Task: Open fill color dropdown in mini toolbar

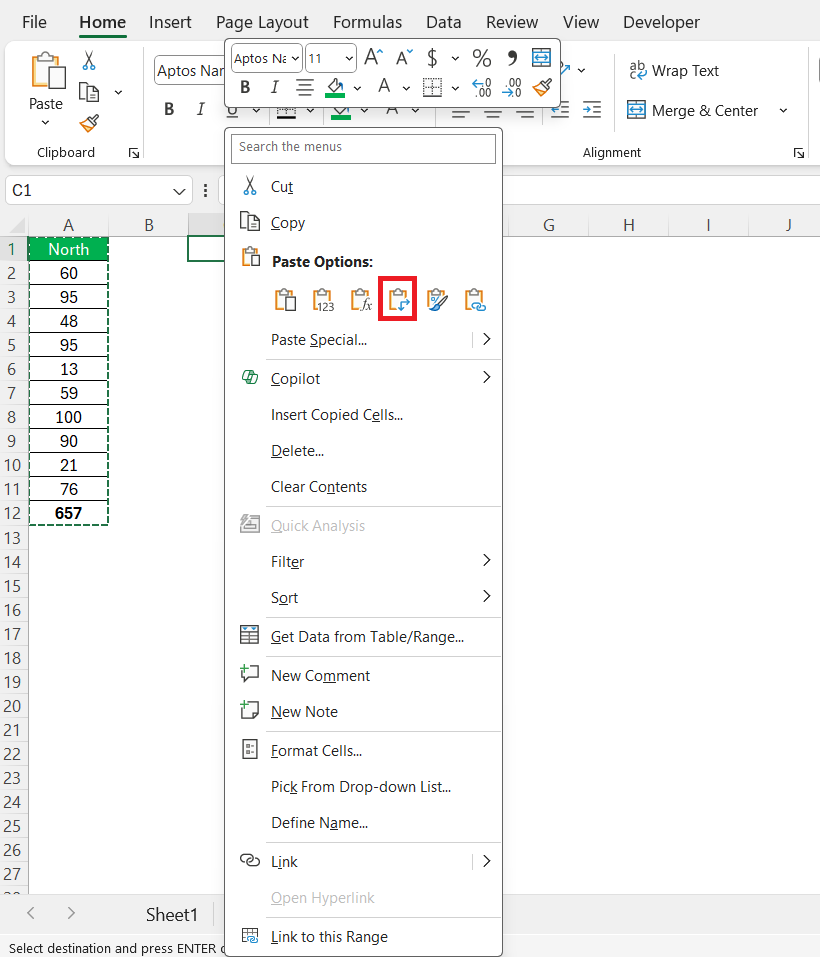Action: coord(358,88)
